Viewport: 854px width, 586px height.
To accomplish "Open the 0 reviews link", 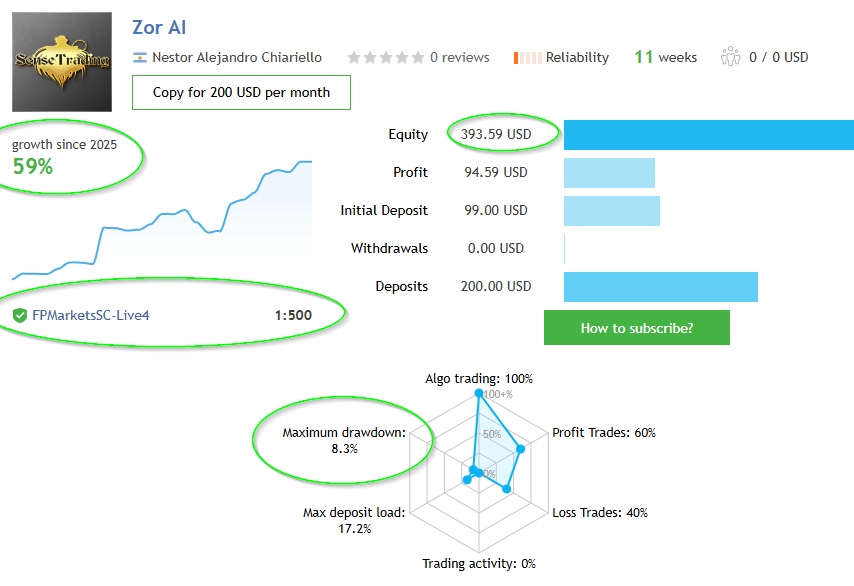I will pos(460,58).
